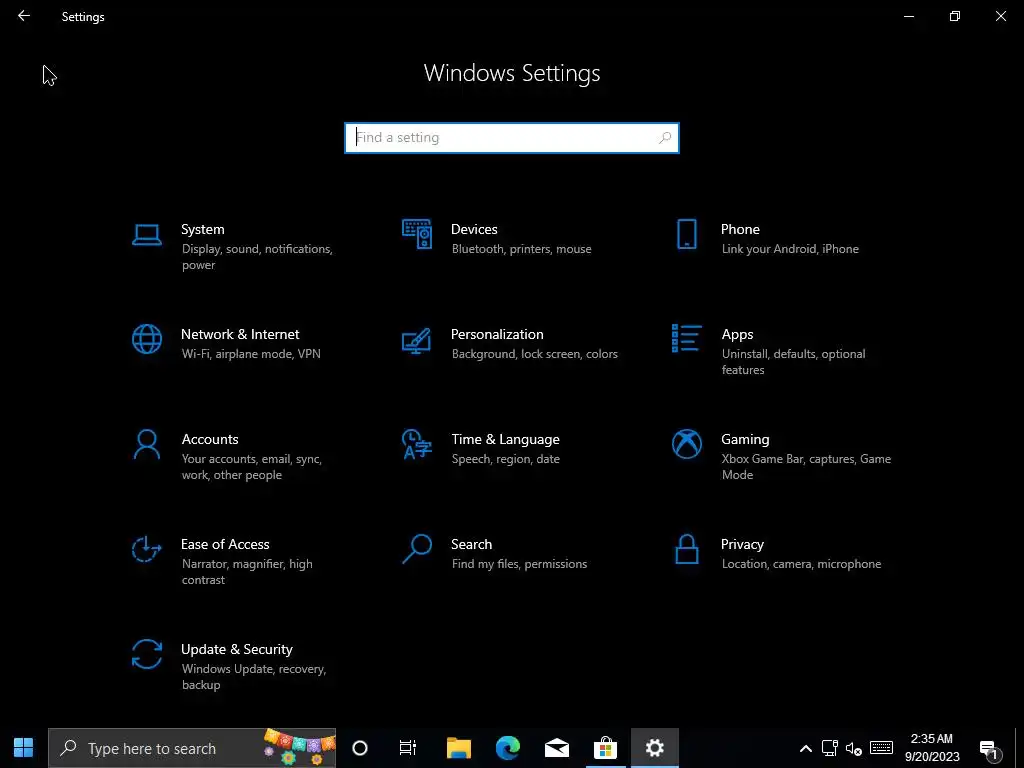Click 'Narrator, magnifier, high contrast' text
The image size is (1024, 768).
(x=247, y=572)
